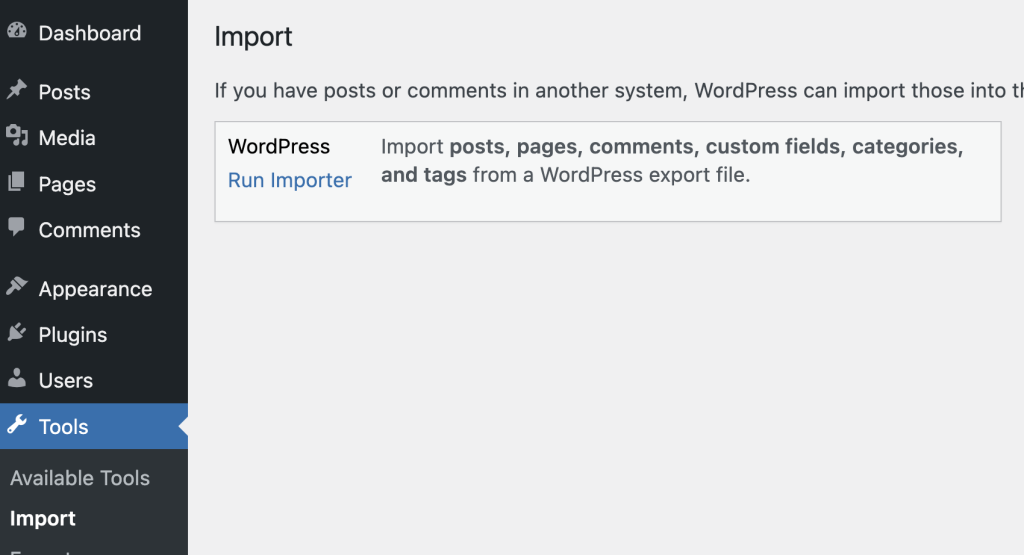This screenshot has width=1024, height=555.
Task: Select Pages in the sidebar
Action: (x=67, y=184)
